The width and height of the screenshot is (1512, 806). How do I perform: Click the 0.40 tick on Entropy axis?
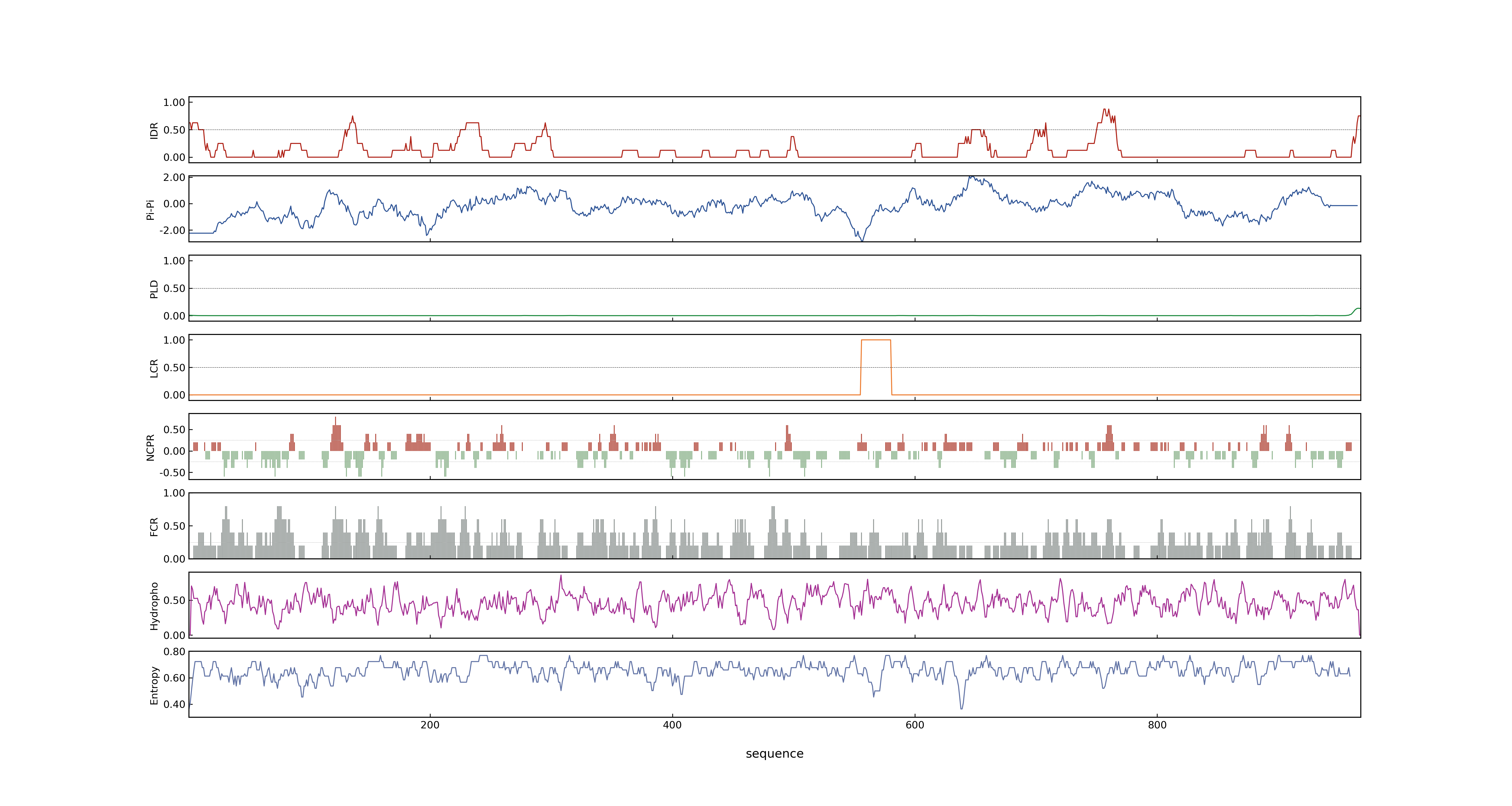click(174, 704)
